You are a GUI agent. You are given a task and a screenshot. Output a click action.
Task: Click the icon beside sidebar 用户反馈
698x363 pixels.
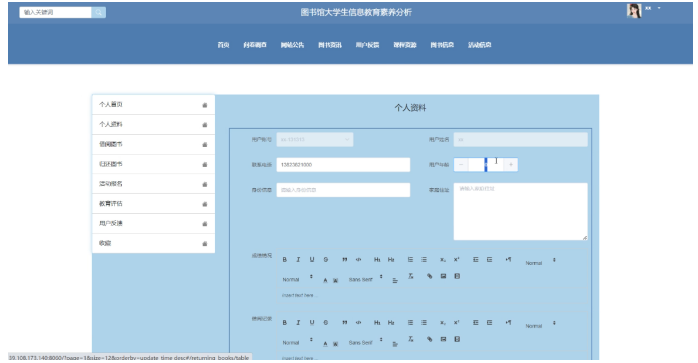(205, 224)
